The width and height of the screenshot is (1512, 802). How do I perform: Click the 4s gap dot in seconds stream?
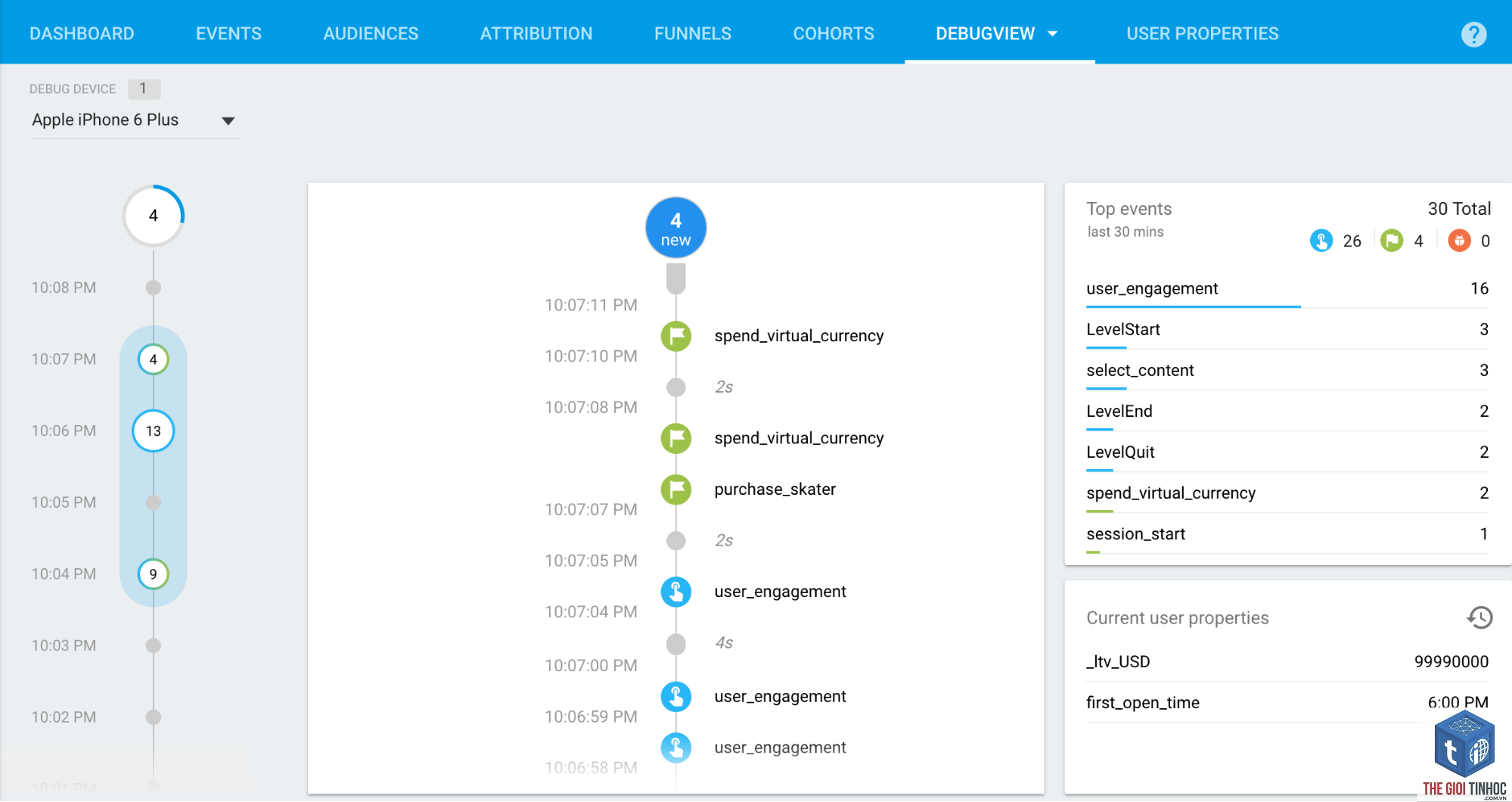pos(676,644)
